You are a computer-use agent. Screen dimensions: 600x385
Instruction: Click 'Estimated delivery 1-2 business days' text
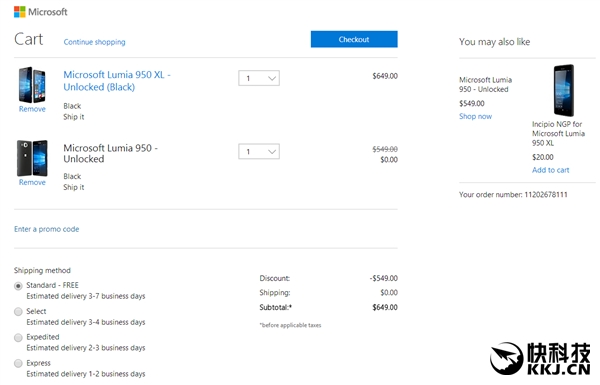pyautogui.click(x=86, y=374)
